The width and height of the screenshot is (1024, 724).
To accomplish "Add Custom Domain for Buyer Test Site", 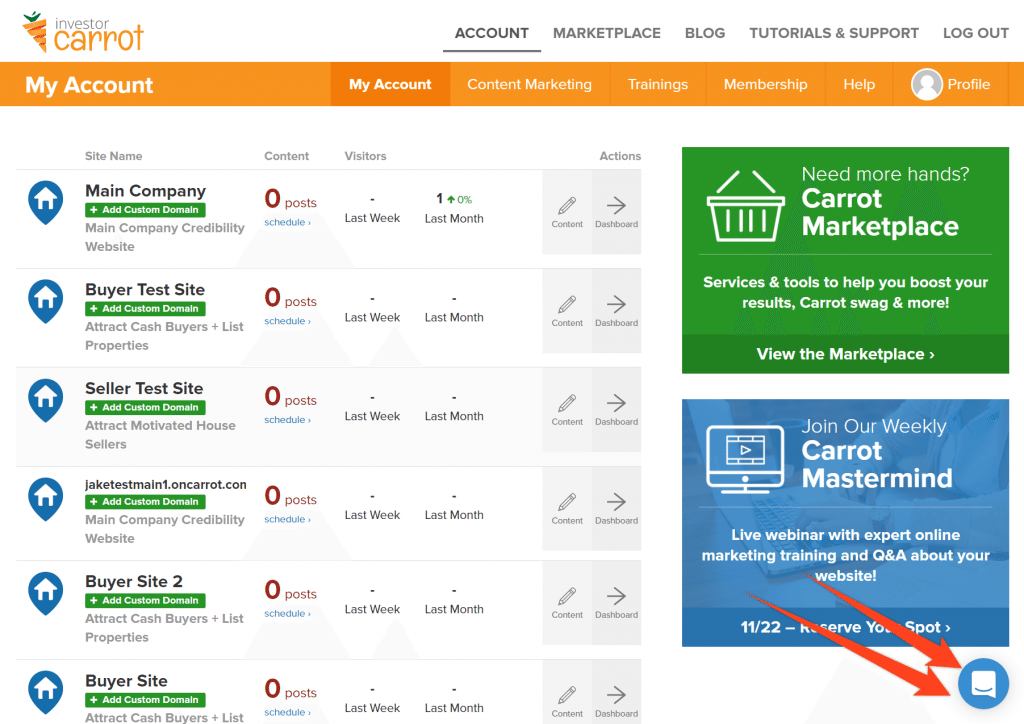I will pyautogui.click(x=145, y=308).
